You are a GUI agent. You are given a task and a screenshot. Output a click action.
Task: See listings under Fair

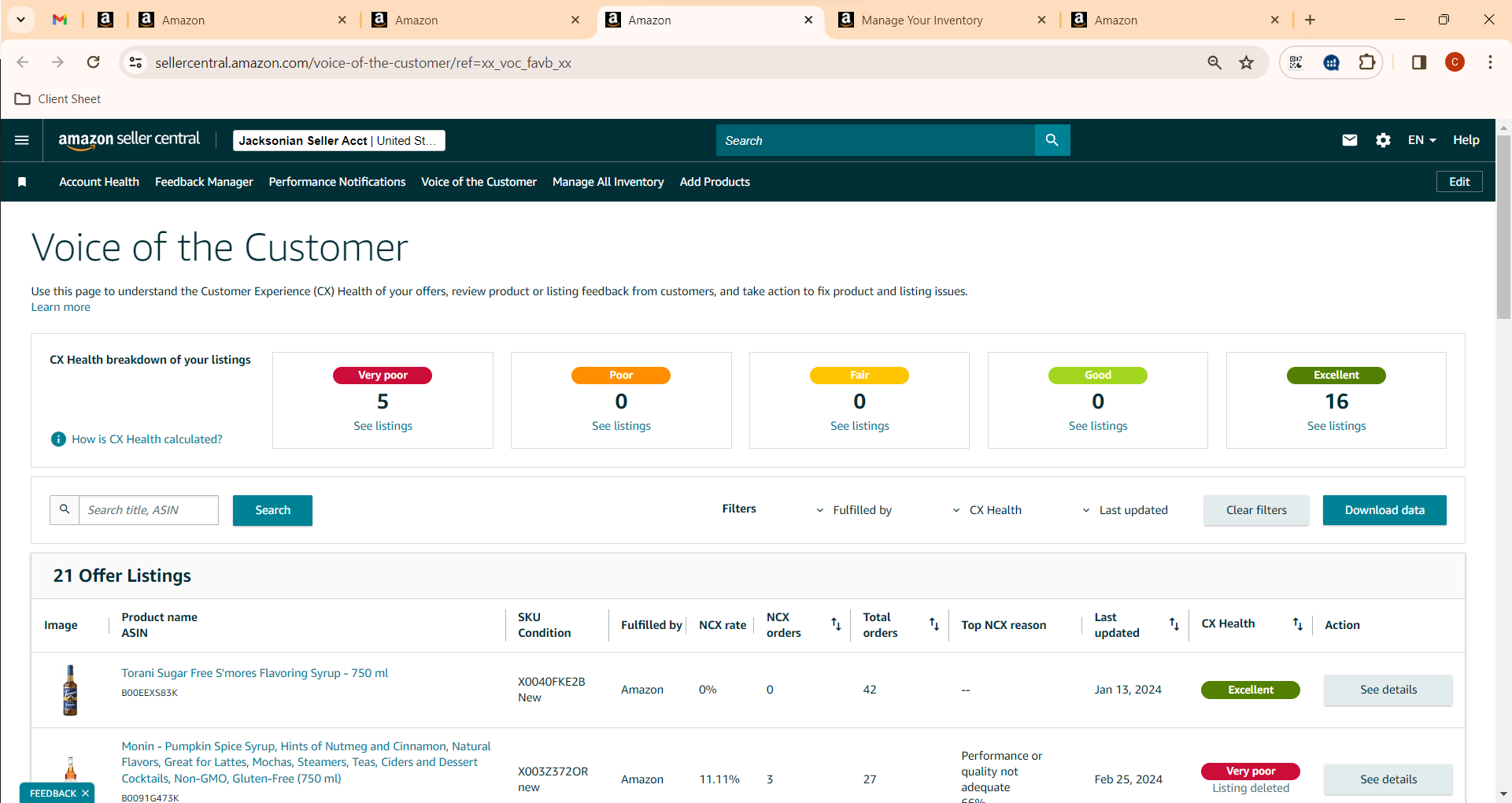[860, 426]
